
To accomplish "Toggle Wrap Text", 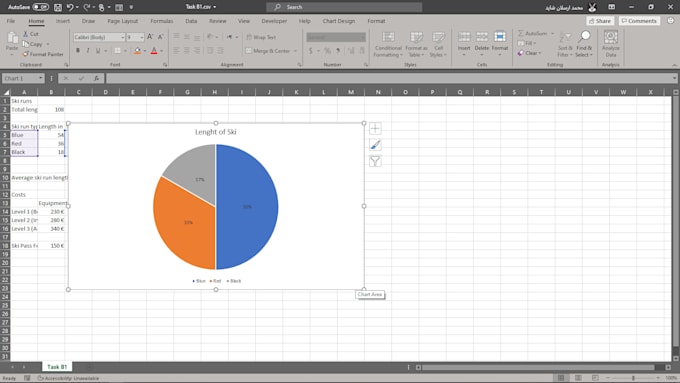I will [261, 37].
